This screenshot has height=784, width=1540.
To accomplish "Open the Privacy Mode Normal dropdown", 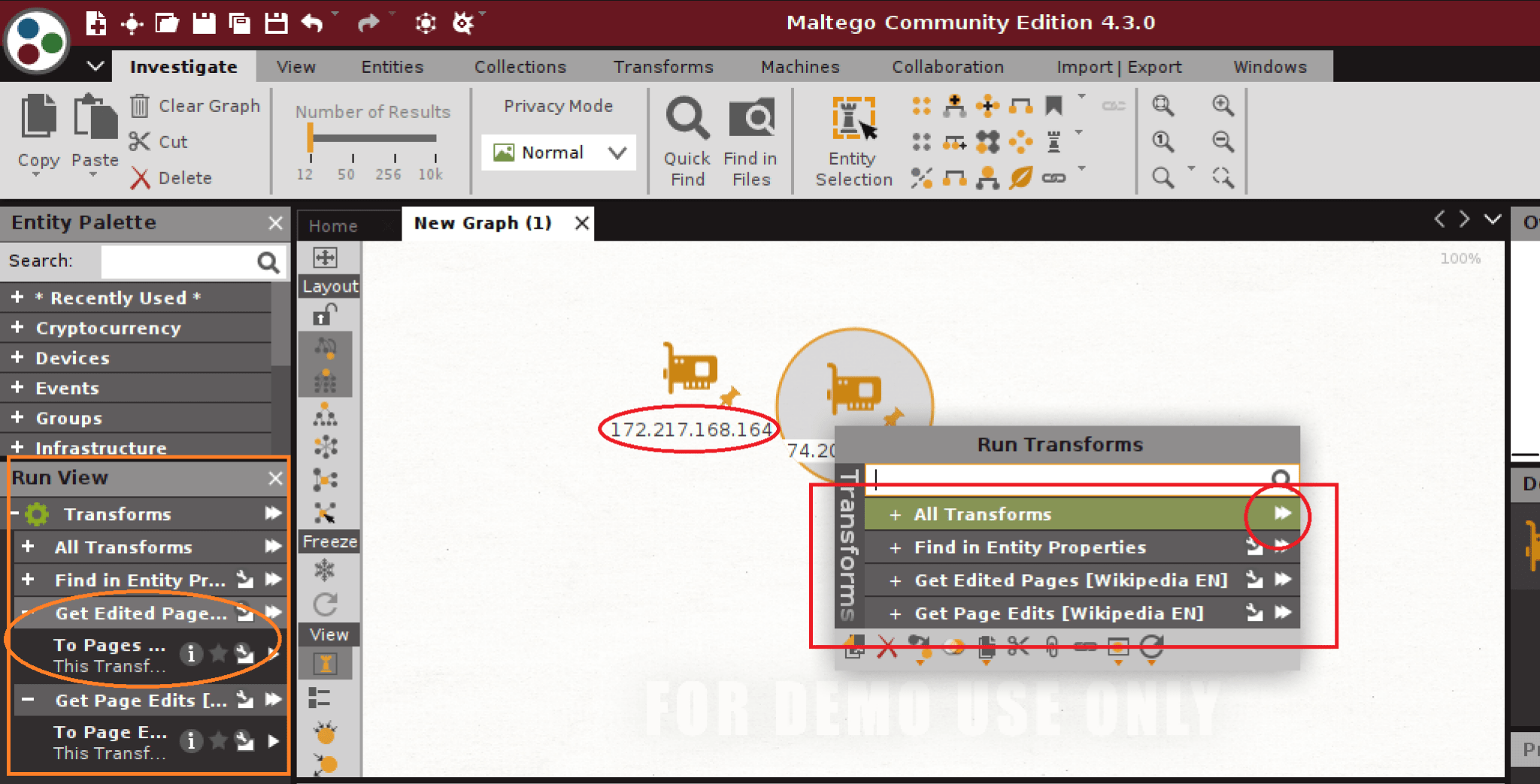I will pyautogui.click(x=617, y=153).
